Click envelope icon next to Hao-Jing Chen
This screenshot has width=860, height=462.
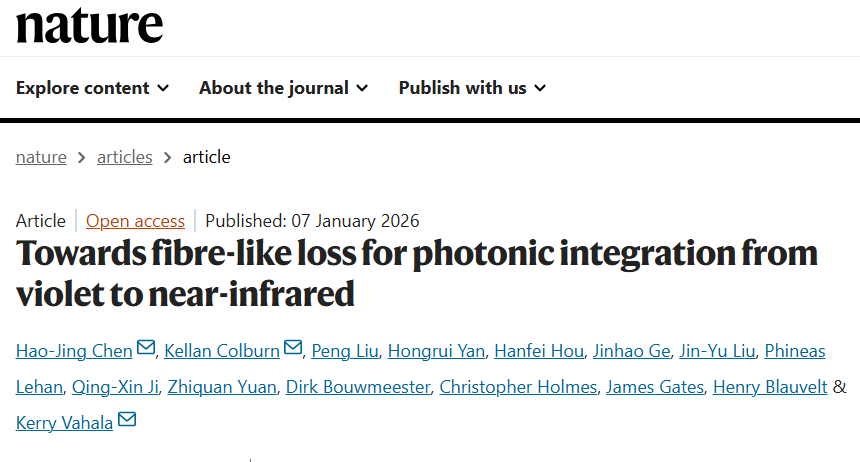click(x=146, y=349)
